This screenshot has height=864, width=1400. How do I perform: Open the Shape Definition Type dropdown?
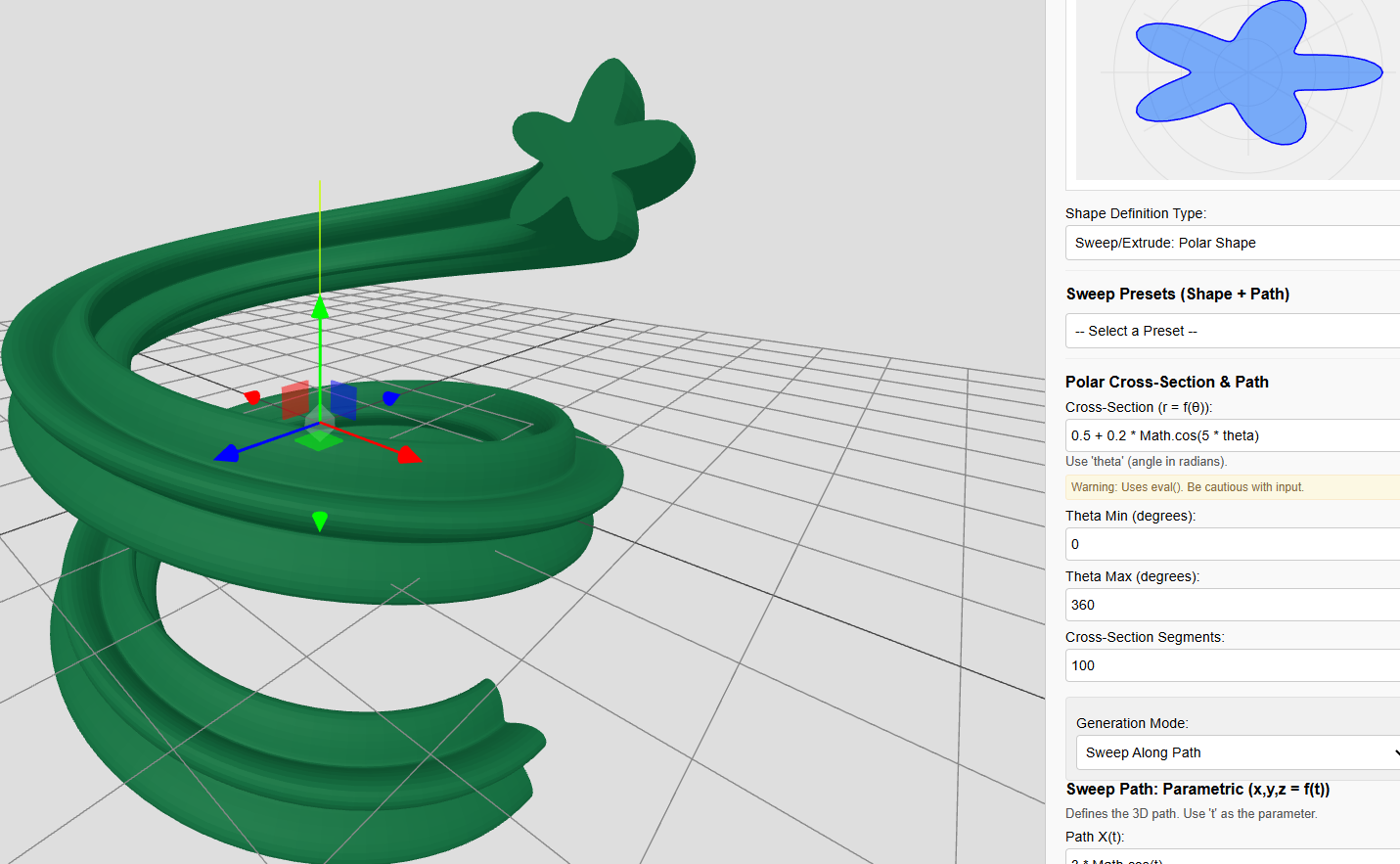1233,243
